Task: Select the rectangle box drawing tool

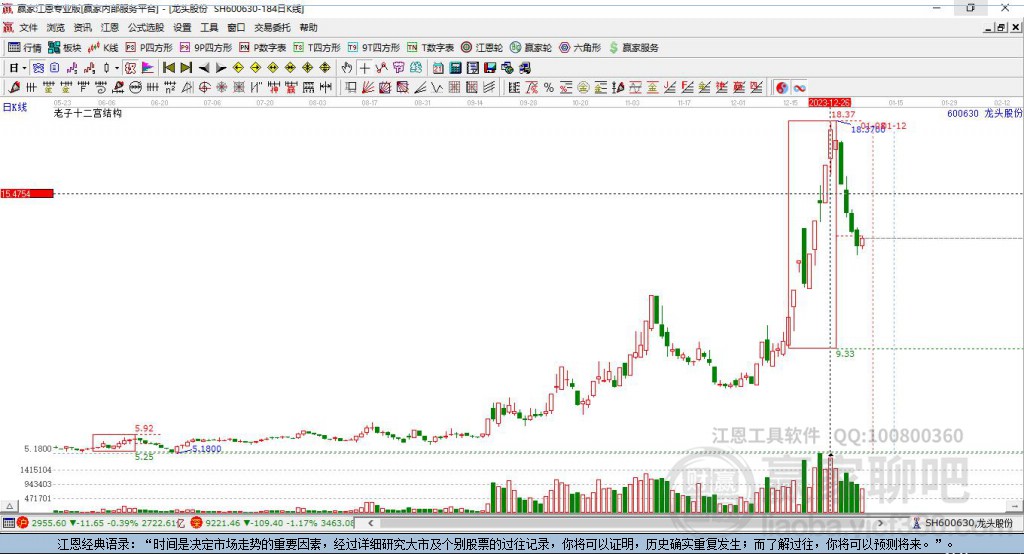Action: coord(351,88)
